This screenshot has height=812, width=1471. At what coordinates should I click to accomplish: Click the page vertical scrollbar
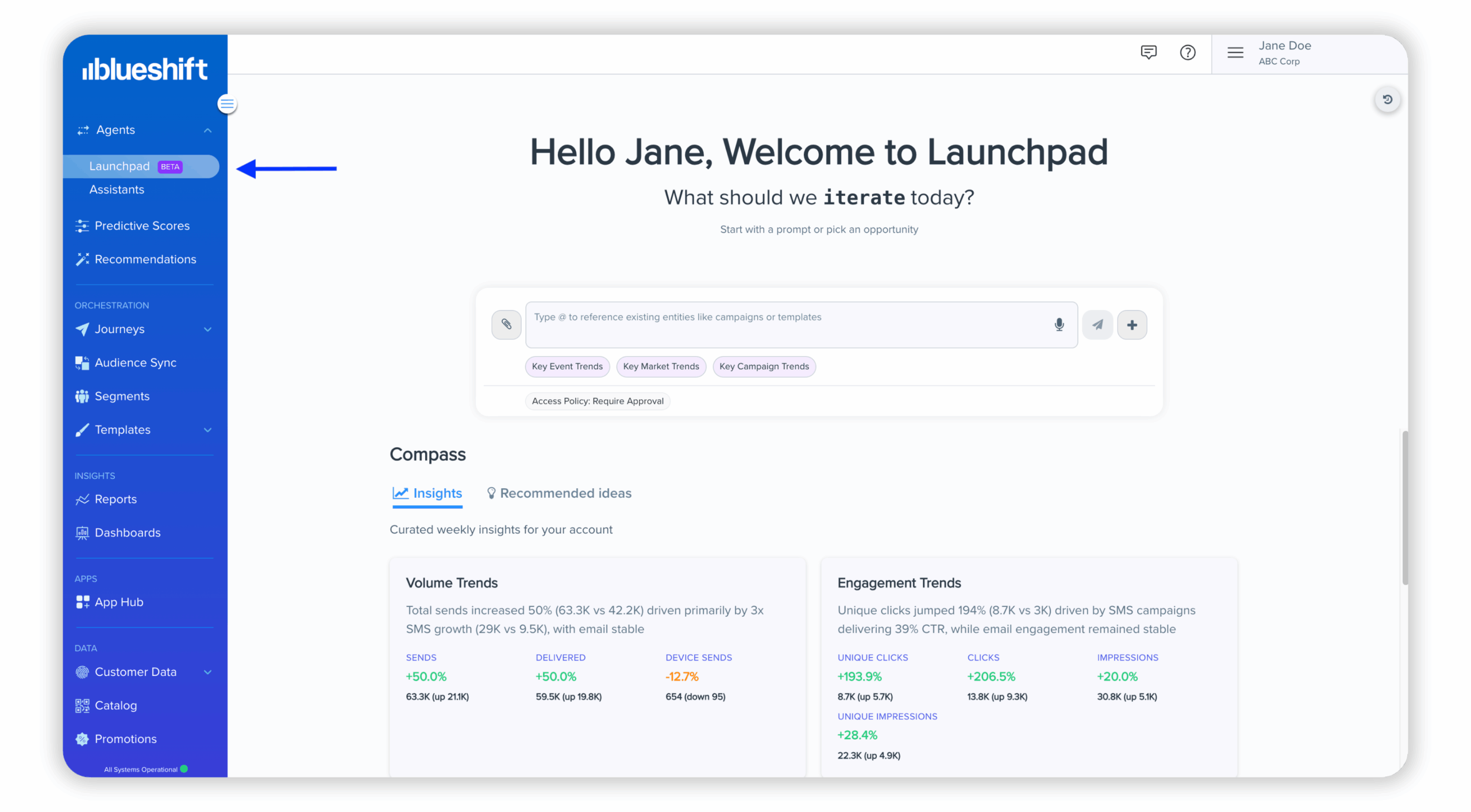(1404, 507)
